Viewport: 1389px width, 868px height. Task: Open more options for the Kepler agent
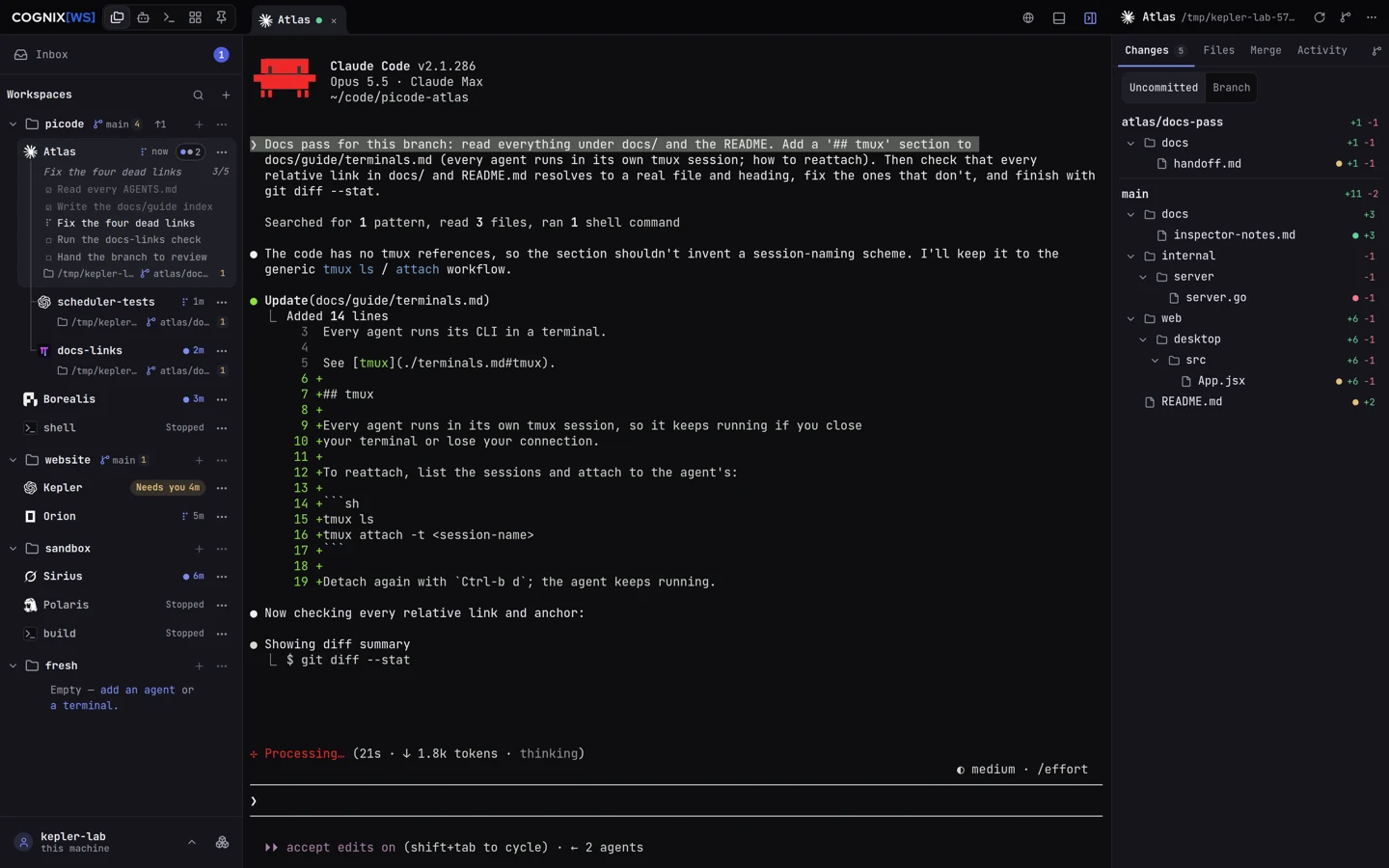coord(222,488)
